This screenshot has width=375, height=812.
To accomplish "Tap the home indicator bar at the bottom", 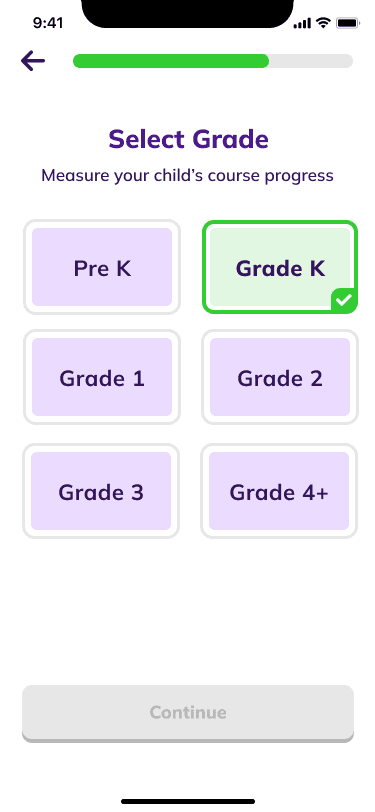I will tap(188, 801).
